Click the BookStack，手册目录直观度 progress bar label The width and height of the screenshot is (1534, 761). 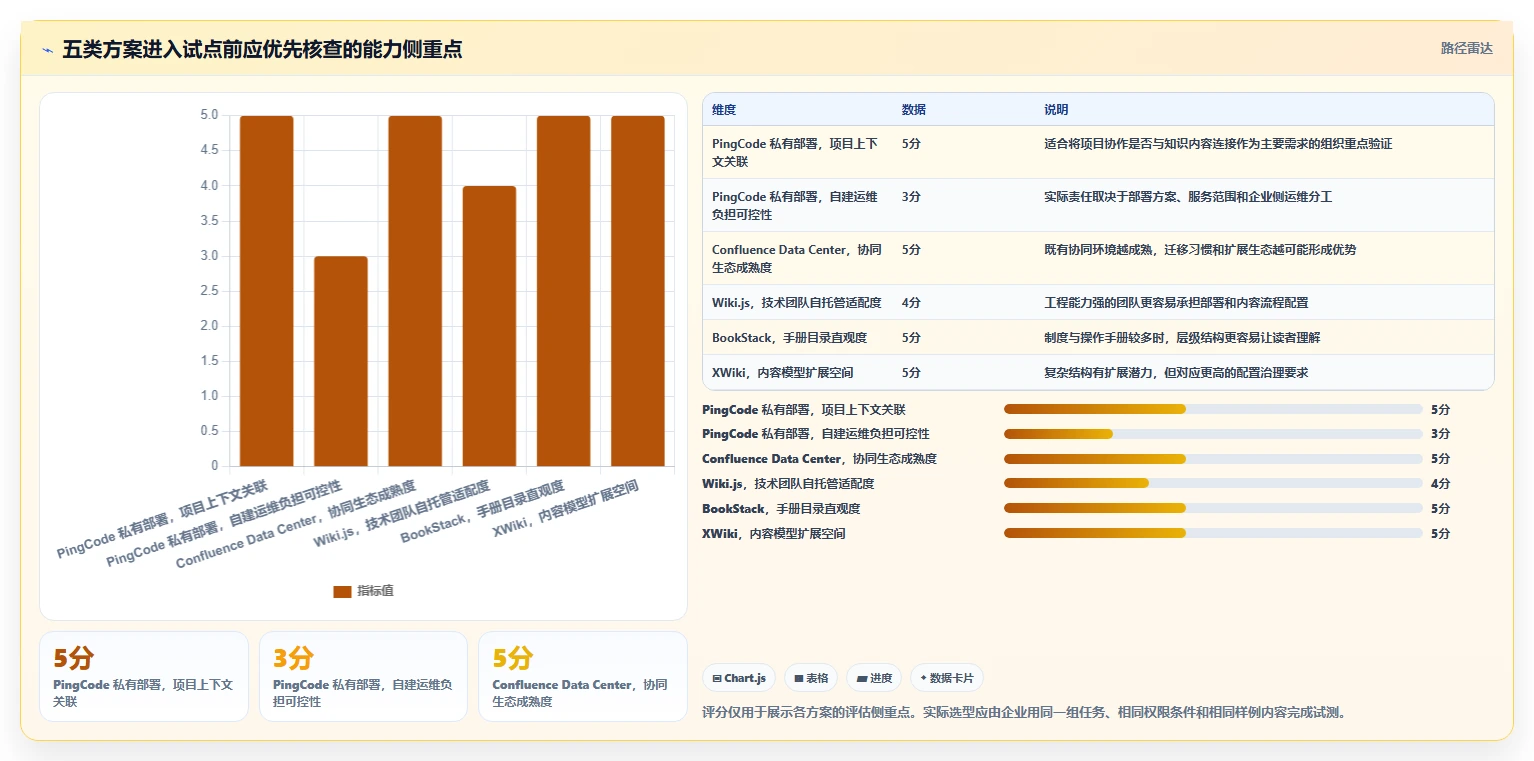[781, 508]
